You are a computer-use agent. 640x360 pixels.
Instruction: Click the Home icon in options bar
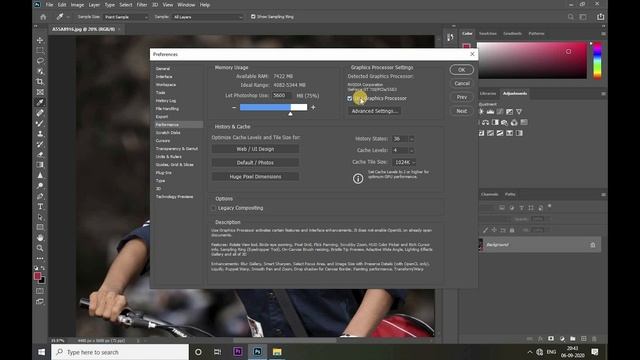coord(43,17)
